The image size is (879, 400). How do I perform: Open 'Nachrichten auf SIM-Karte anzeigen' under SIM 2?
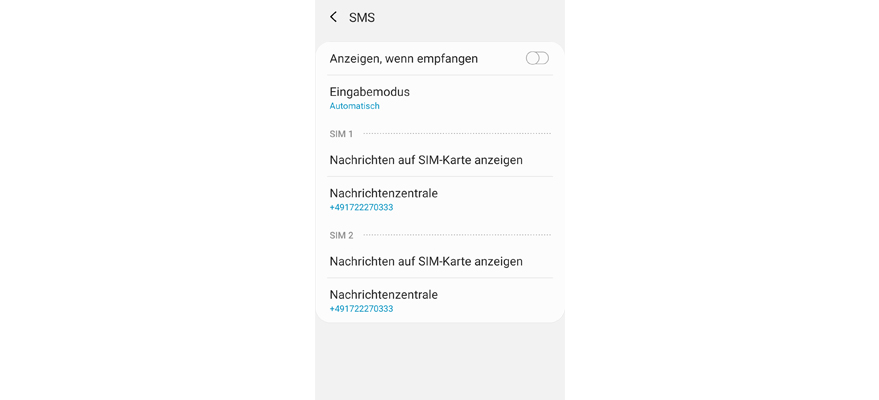pyautogui.click(x=426, y=262)
